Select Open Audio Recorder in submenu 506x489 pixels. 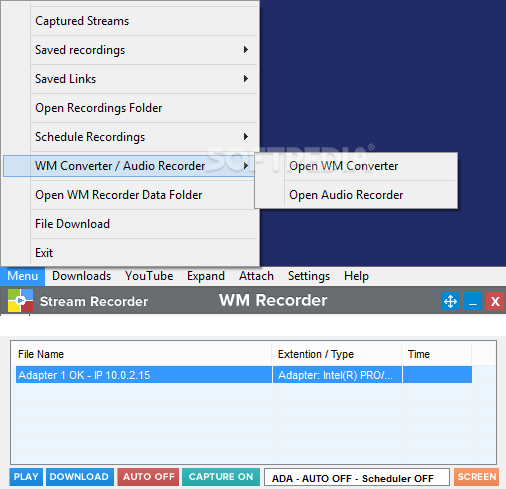coord(356,195)
